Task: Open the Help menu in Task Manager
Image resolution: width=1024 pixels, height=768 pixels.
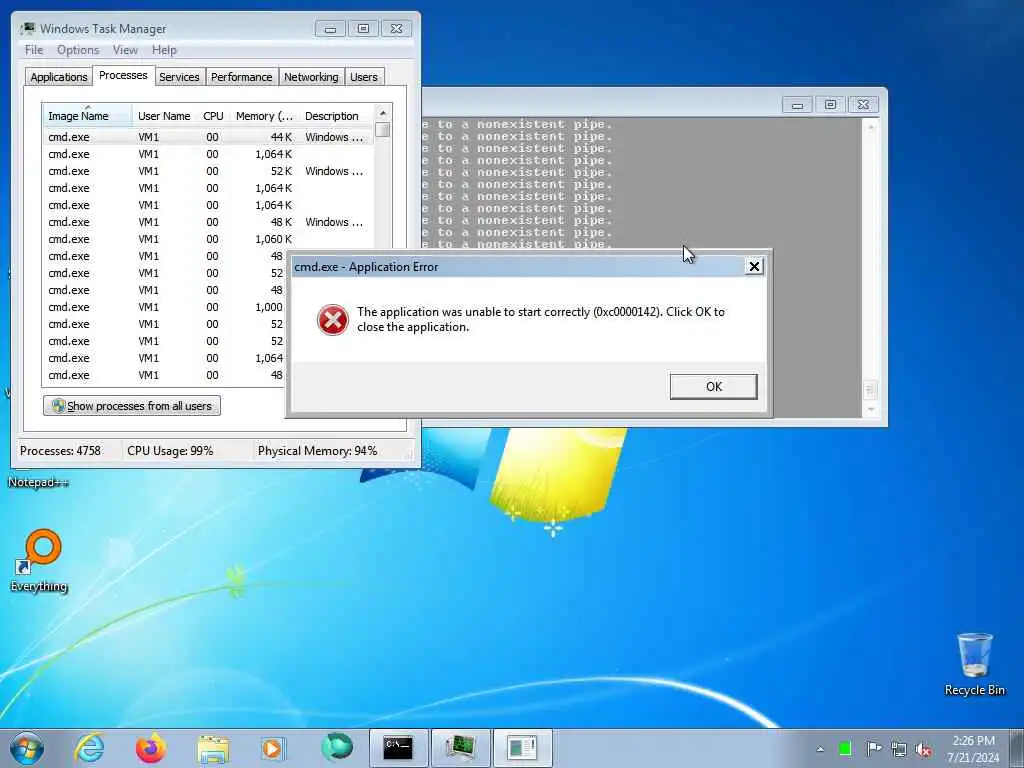Action: (164, 50)
